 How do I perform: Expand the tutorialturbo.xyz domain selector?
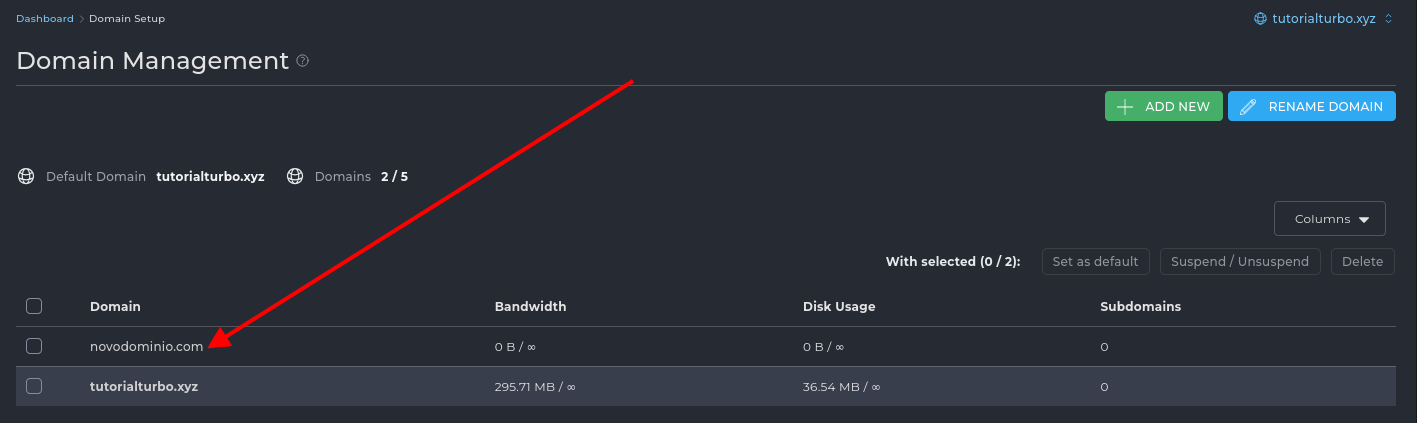(1323, 19)
